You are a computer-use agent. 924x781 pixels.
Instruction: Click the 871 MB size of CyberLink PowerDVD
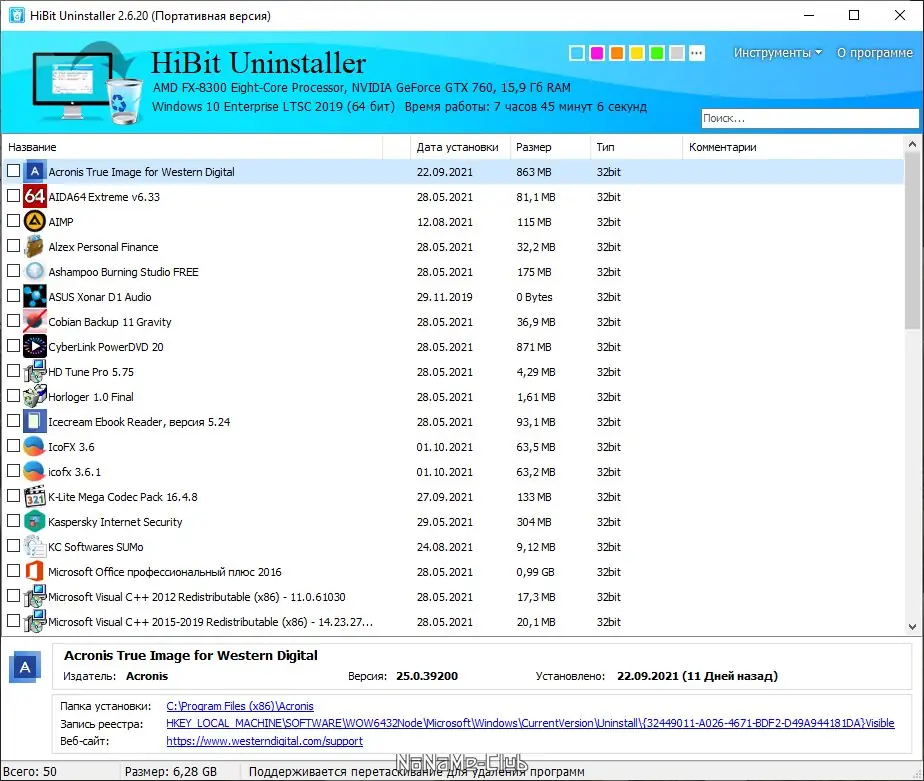click(x=534, y=347)
